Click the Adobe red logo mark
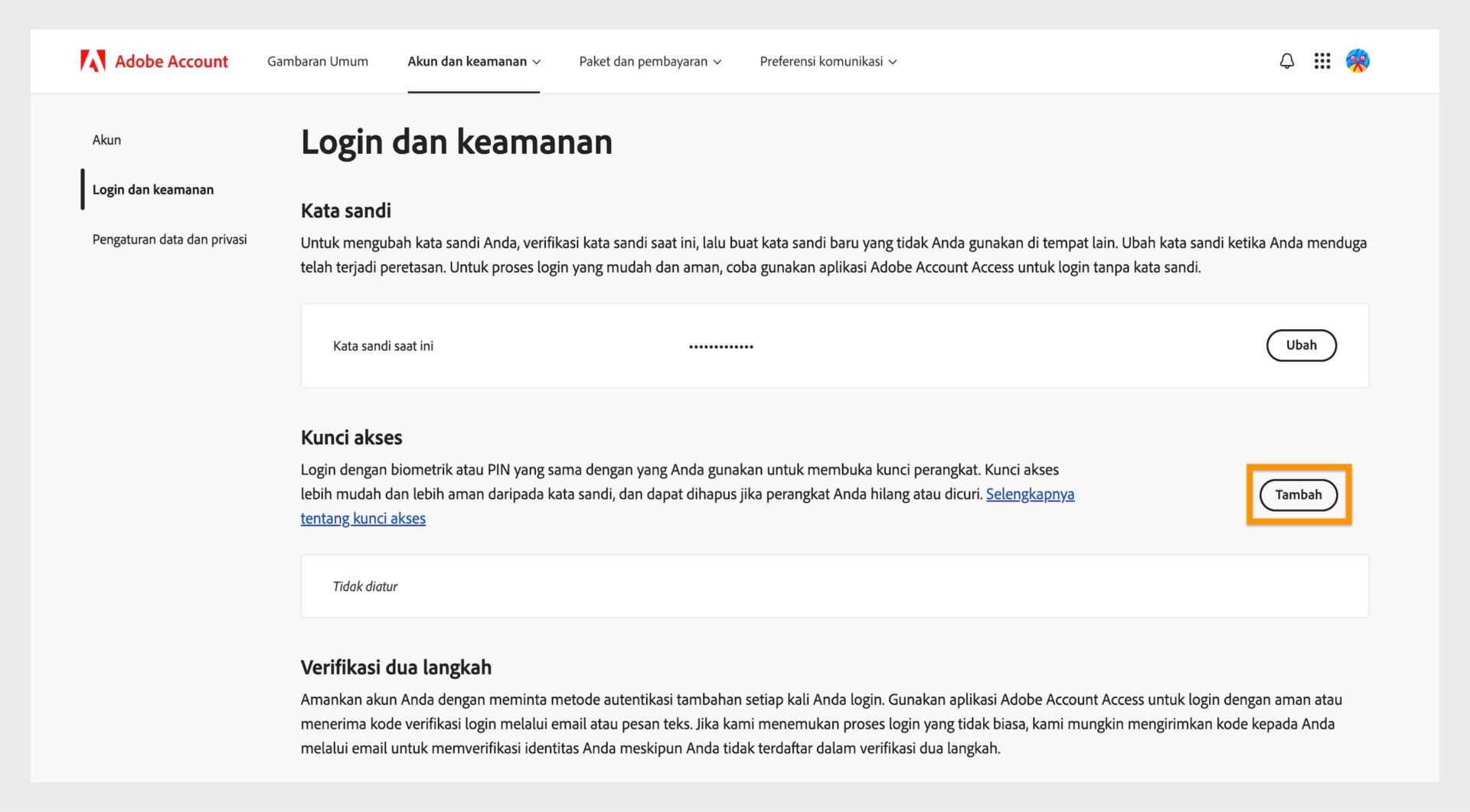The image size is (1470, 812). pos(91,60)
